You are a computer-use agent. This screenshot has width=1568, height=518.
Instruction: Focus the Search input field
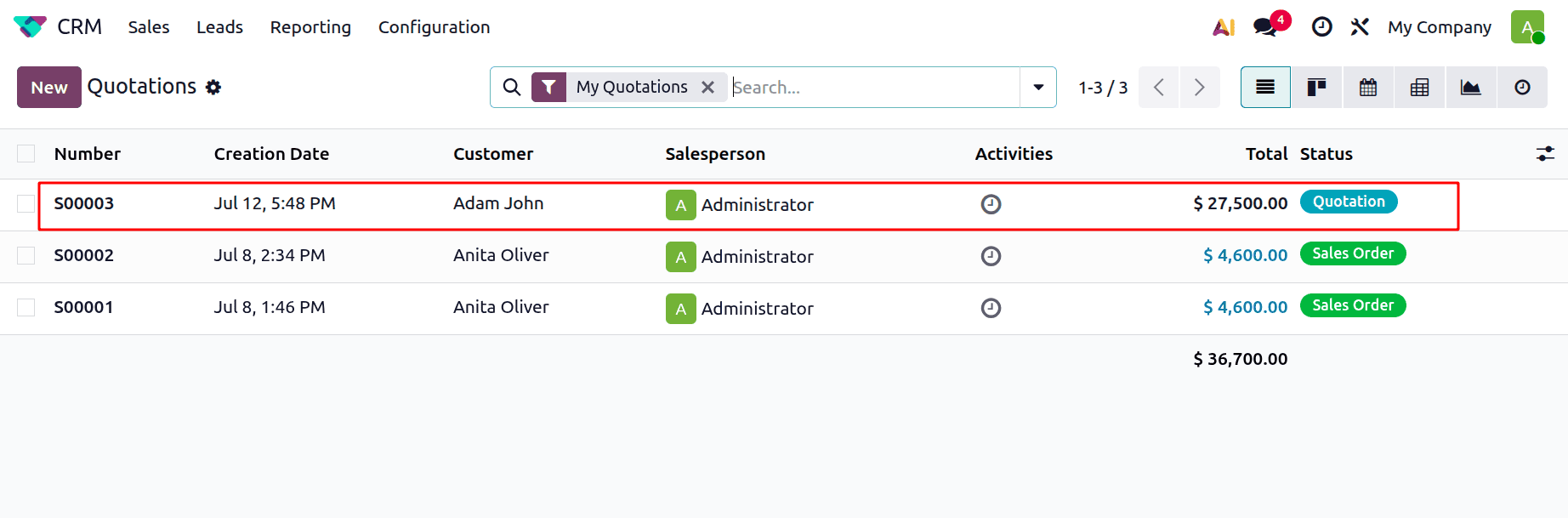[874, 87]
